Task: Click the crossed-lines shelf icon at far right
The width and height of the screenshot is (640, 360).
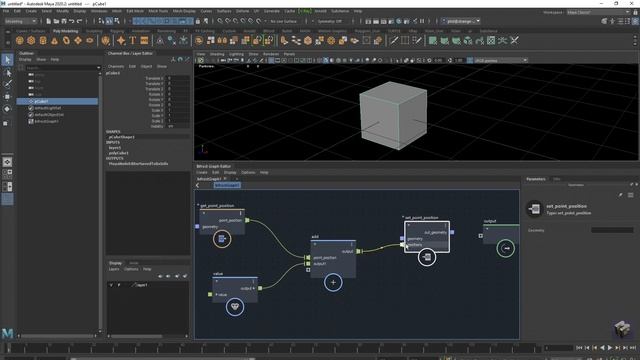Action: coord(514,40)
